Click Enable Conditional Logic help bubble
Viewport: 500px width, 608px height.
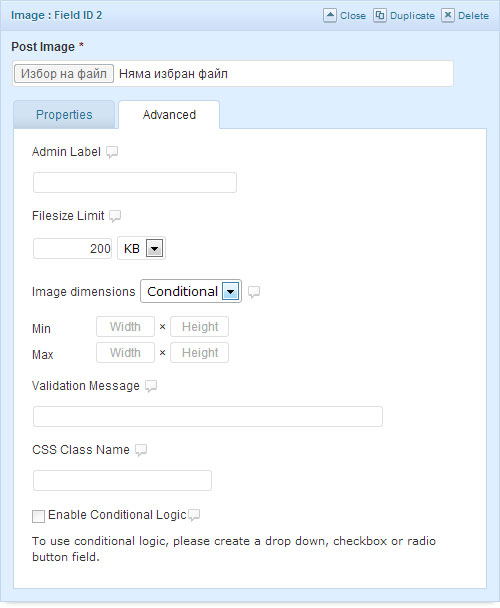click(x=194, y=515)
